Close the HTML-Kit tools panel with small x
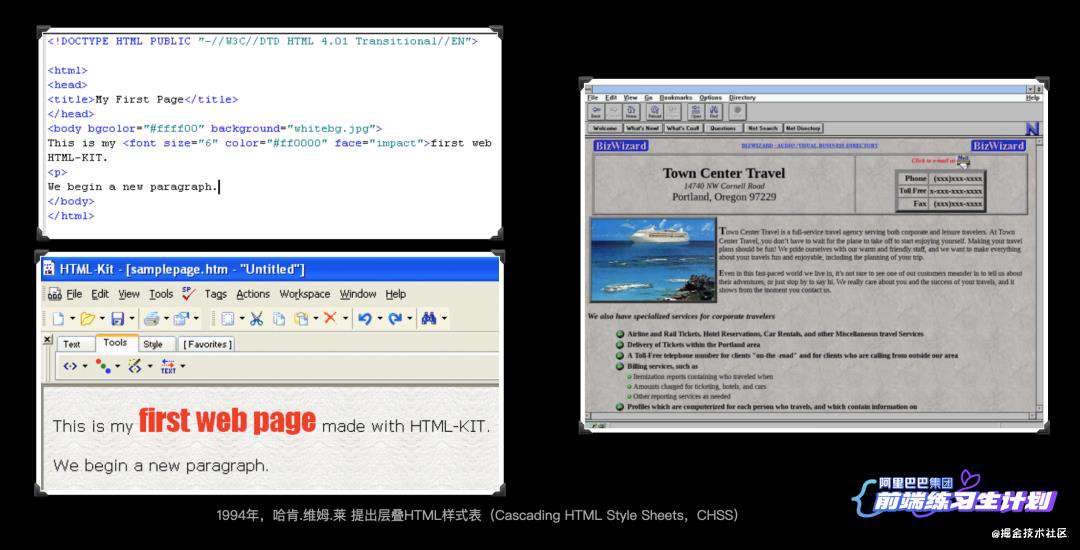 point(47,340)
